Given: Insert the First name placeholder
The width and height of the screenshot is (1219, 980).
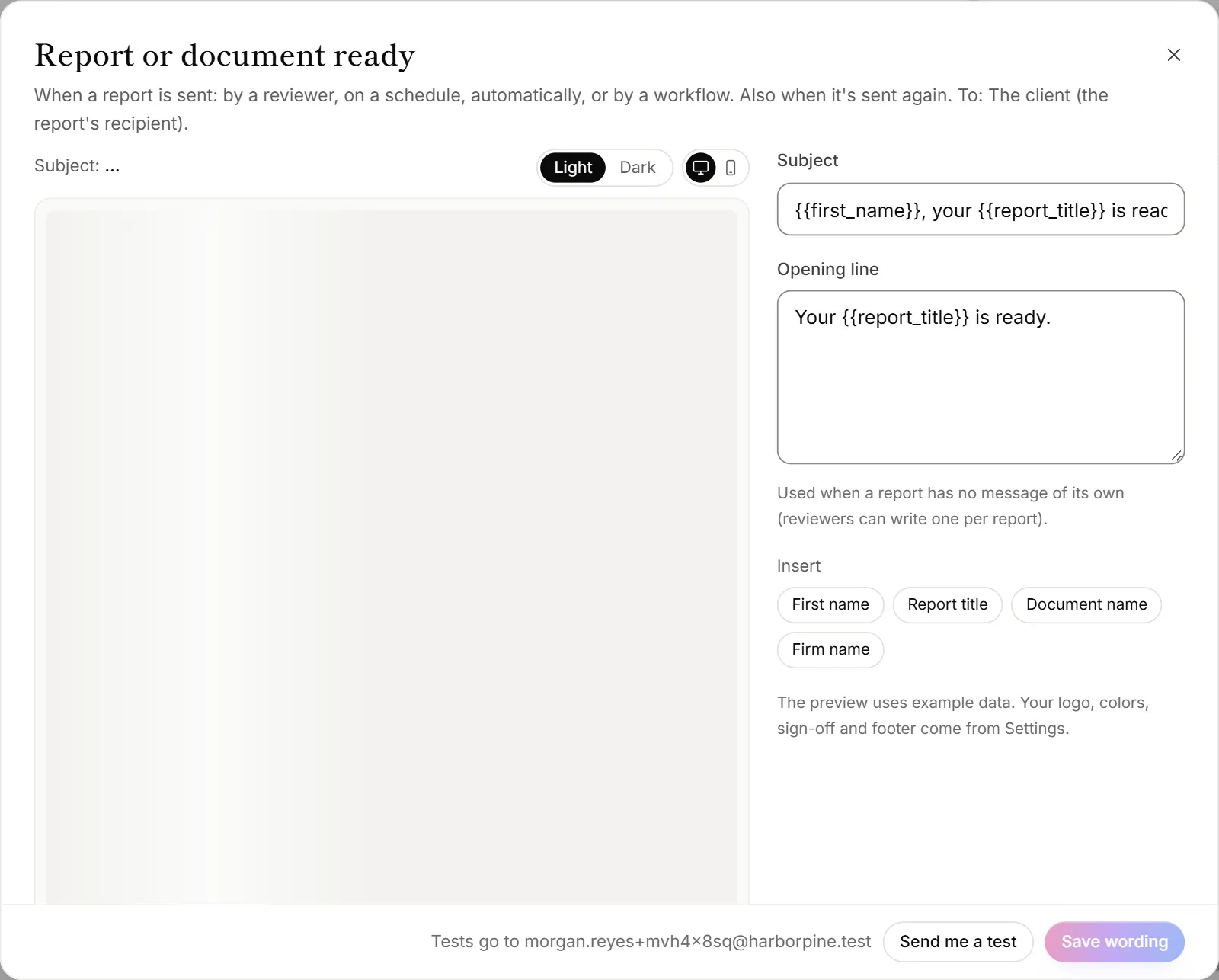Looking at the screenshot, I should [830, 605].
